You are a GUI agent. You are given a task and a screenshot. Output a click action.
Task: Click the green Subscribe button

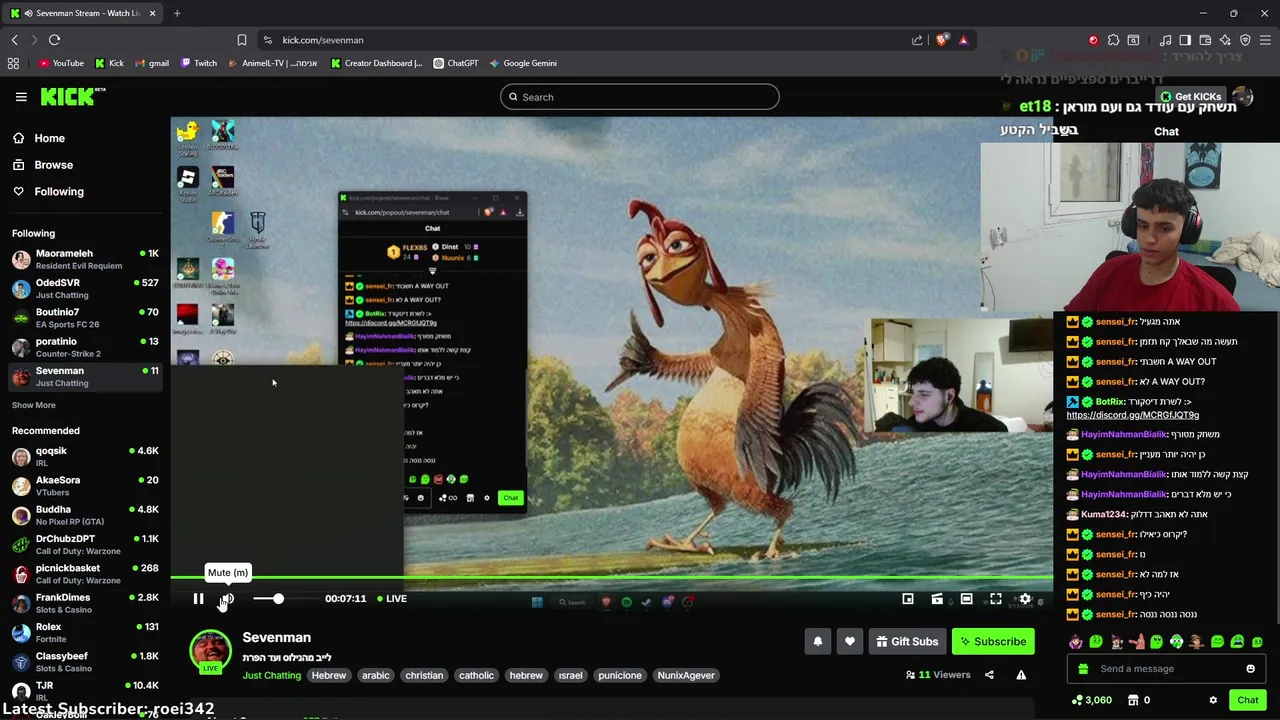point(993,642)
